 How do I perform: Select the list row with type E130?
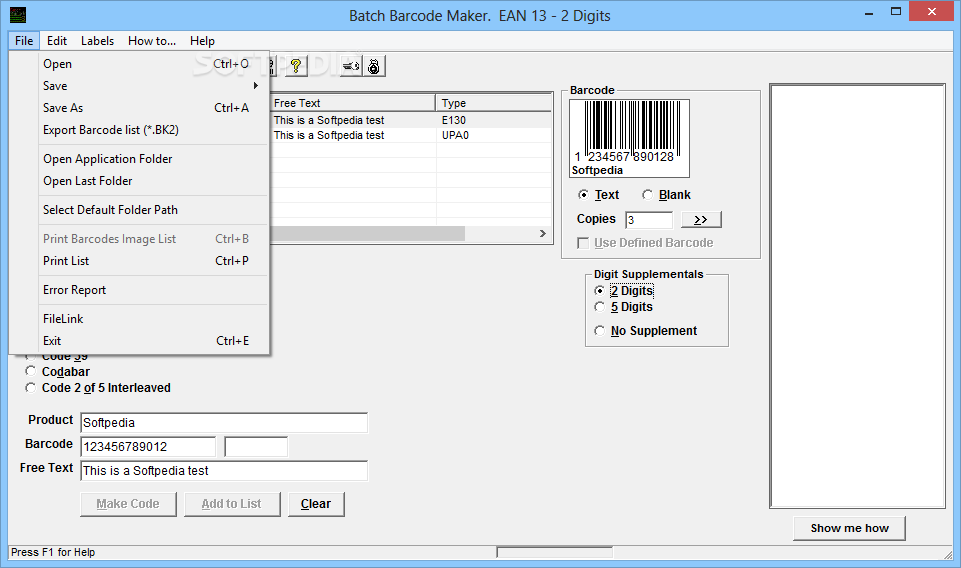(411, 120)
